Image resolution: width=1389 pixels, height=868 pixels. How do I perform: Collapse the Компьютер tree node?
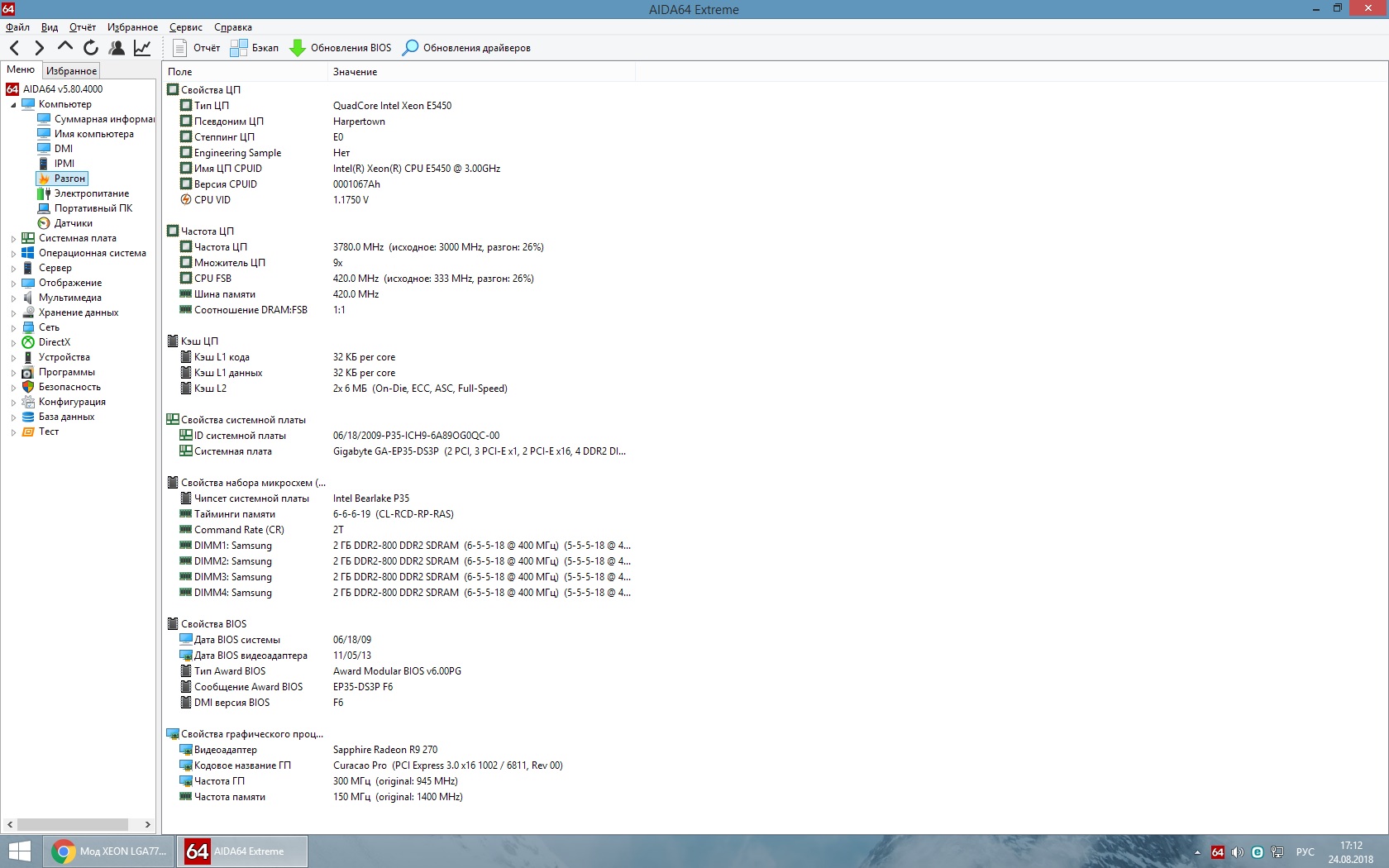pyautogui.click(x=13, y=105)
